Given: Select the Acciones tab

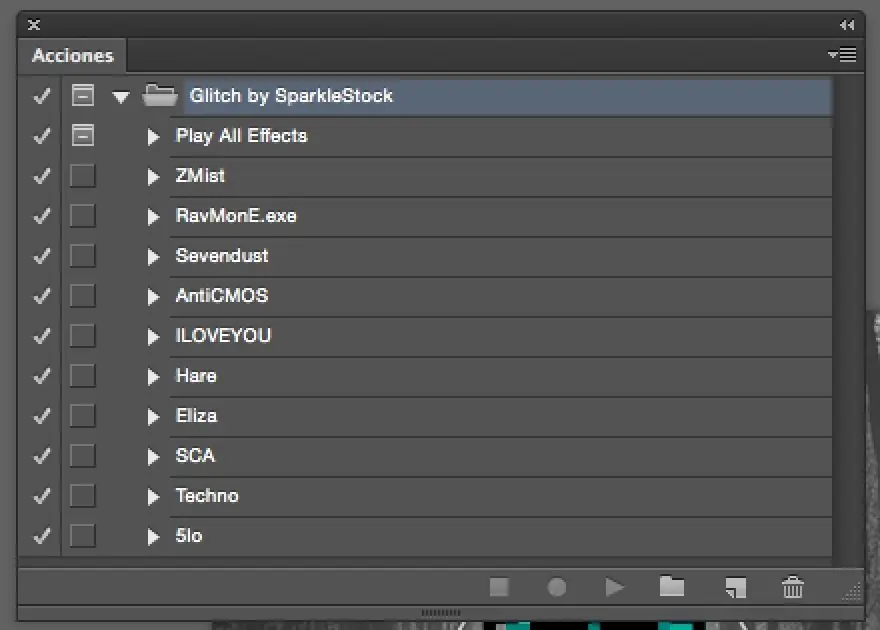Looking at the screenshot, I should 72,56.
